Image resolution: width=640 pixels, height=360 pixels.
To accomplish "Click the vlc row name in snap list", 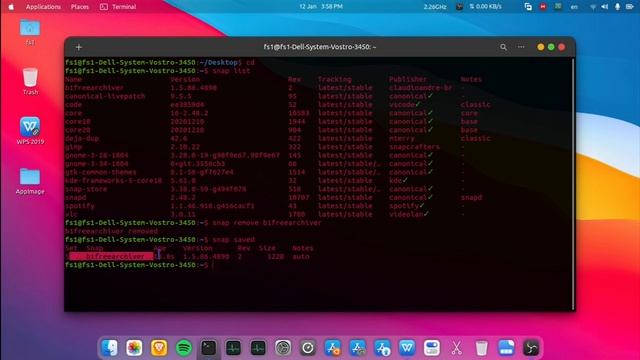I will pos(71,214).
